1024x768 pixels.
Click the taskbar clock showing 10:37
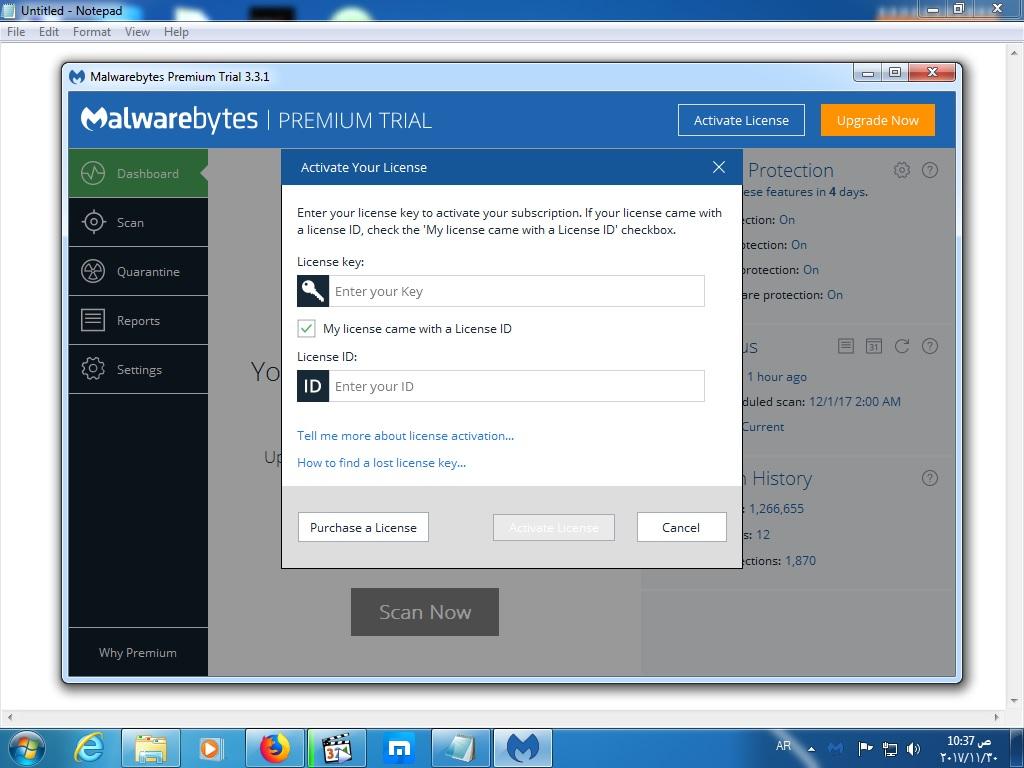pyautogui.click(x=969, y=749)
